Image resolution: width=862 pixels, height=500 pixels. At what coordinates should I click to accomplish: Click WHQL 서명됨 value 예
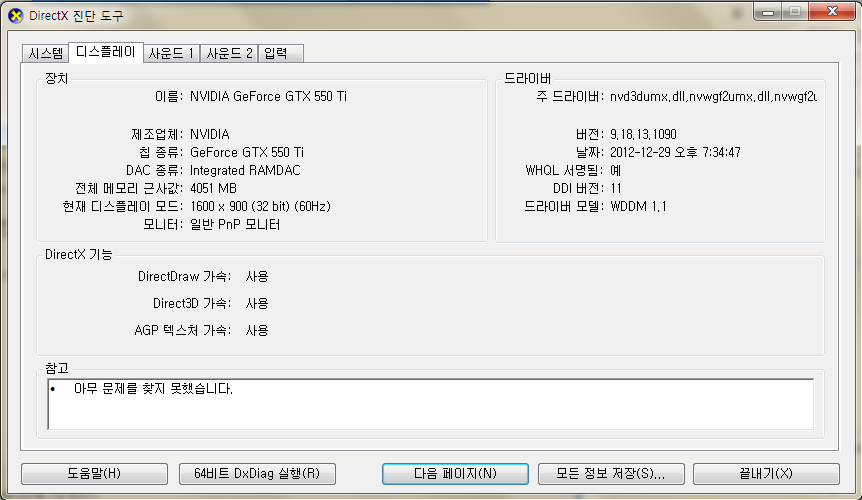616,170
